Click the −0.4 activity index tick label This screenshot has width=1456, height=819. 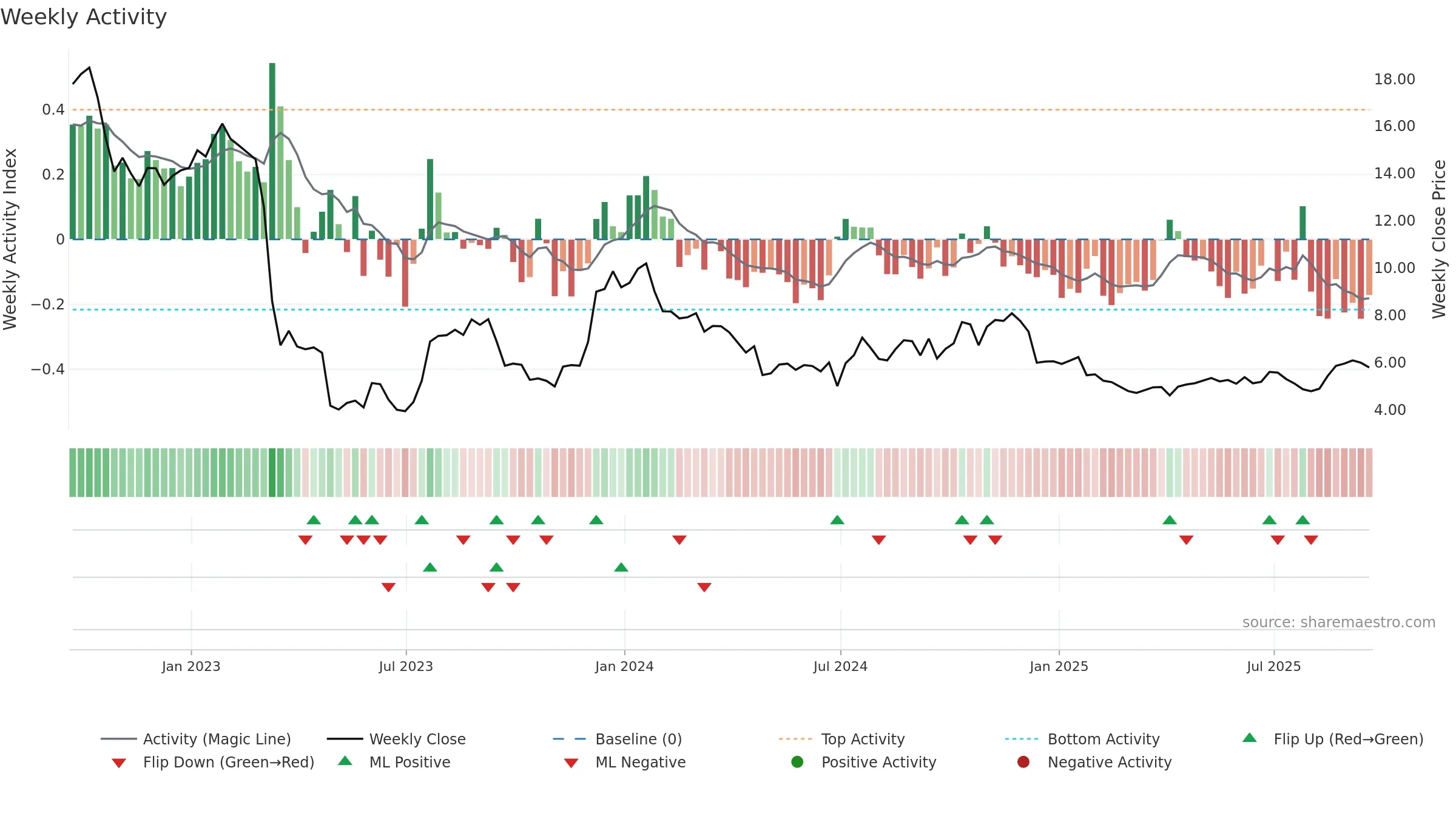tap(47, 369)
